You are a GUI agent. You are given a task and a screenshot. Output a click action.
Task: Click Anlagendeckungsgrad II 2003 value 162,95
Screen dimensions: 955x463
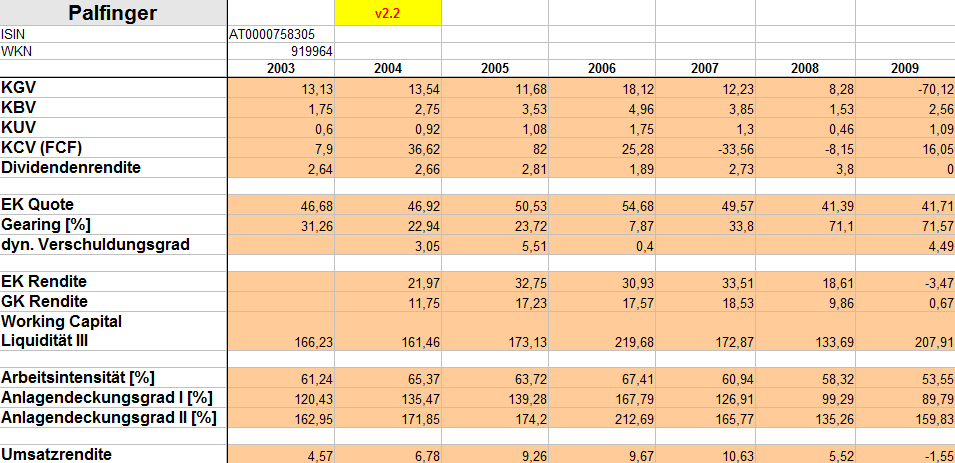pos(281,419)
